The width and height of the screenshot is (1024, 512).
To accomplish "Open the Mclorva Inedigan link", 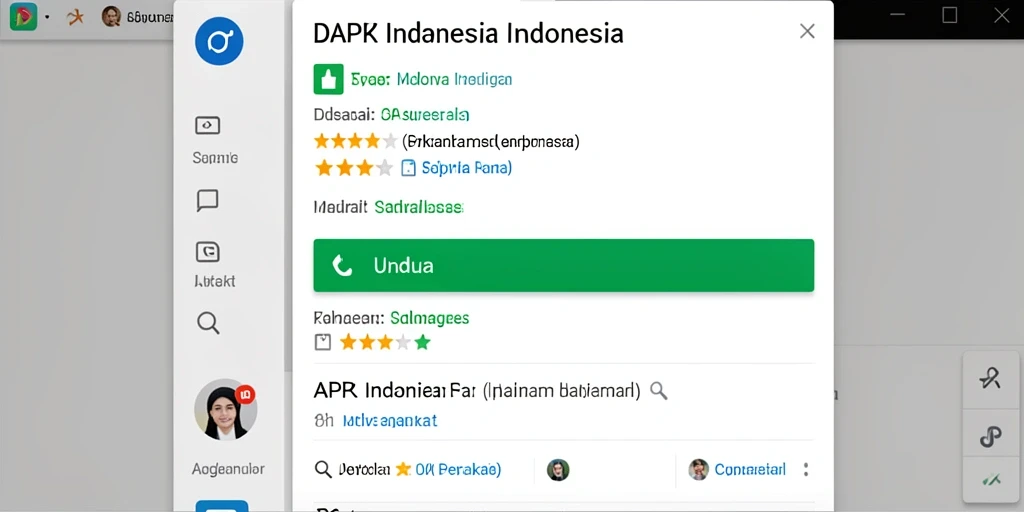I will click(x=455, y=80).
